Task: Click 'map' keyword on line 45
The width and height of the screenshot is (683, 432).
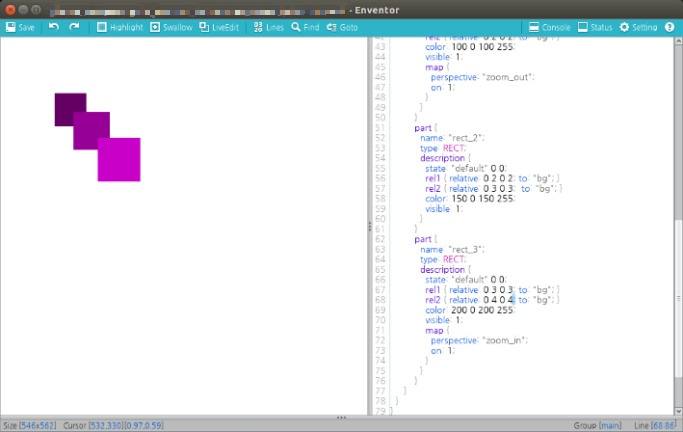Action: coord(434,67)
